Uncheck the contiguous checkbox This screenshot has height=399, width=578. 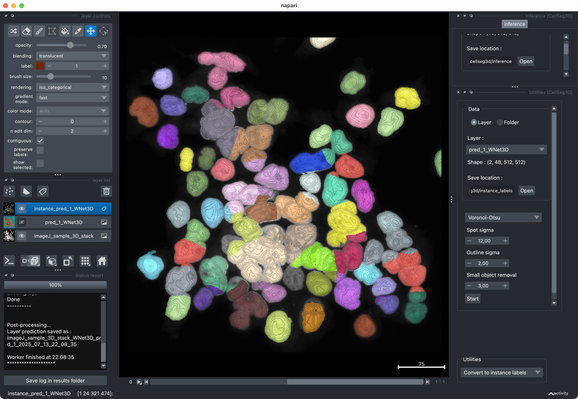40,141
